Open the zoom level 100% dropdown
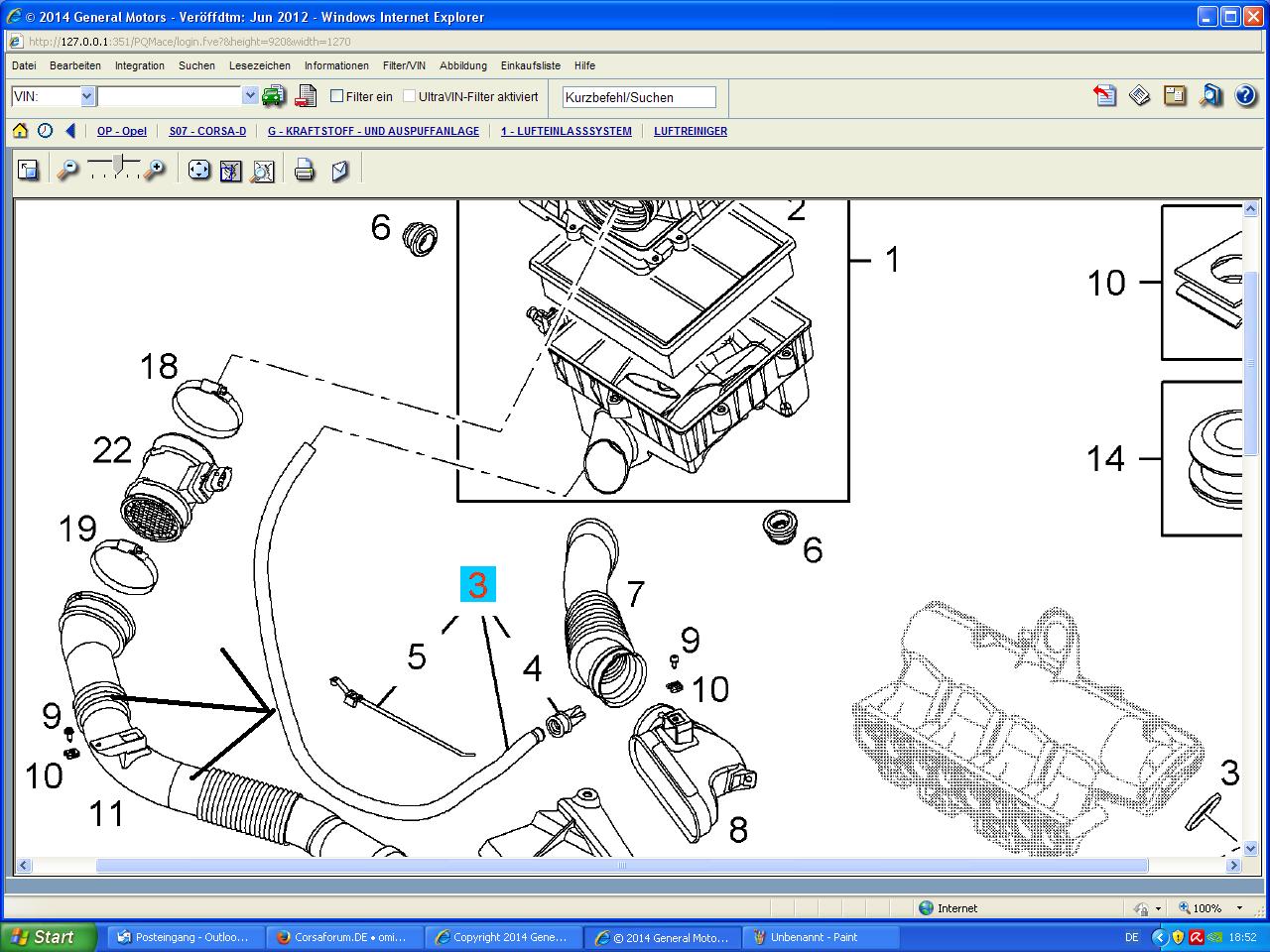The height and width of the screenshot is (952, 1270). tap(1238, 908)
